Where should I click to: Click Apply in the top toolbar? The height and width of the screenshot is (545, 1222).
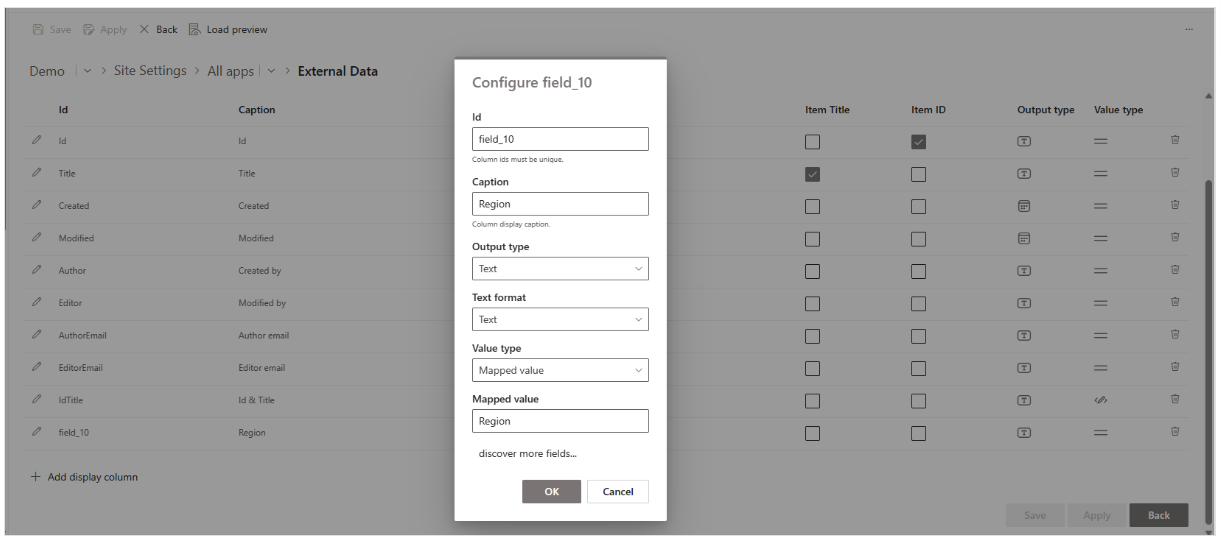pos(105,29)
